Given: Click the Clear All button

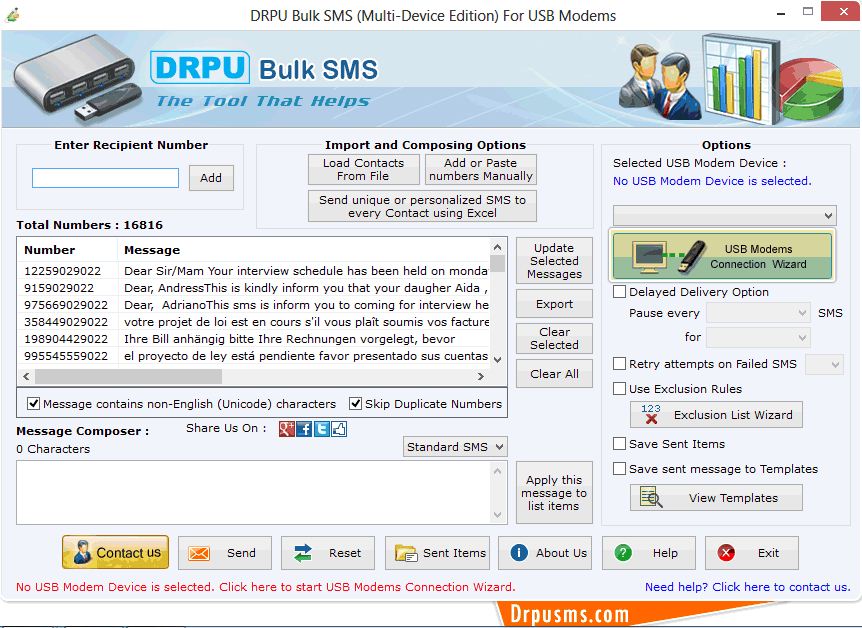Looking at the screenshot, I should (x=554, y=374).
